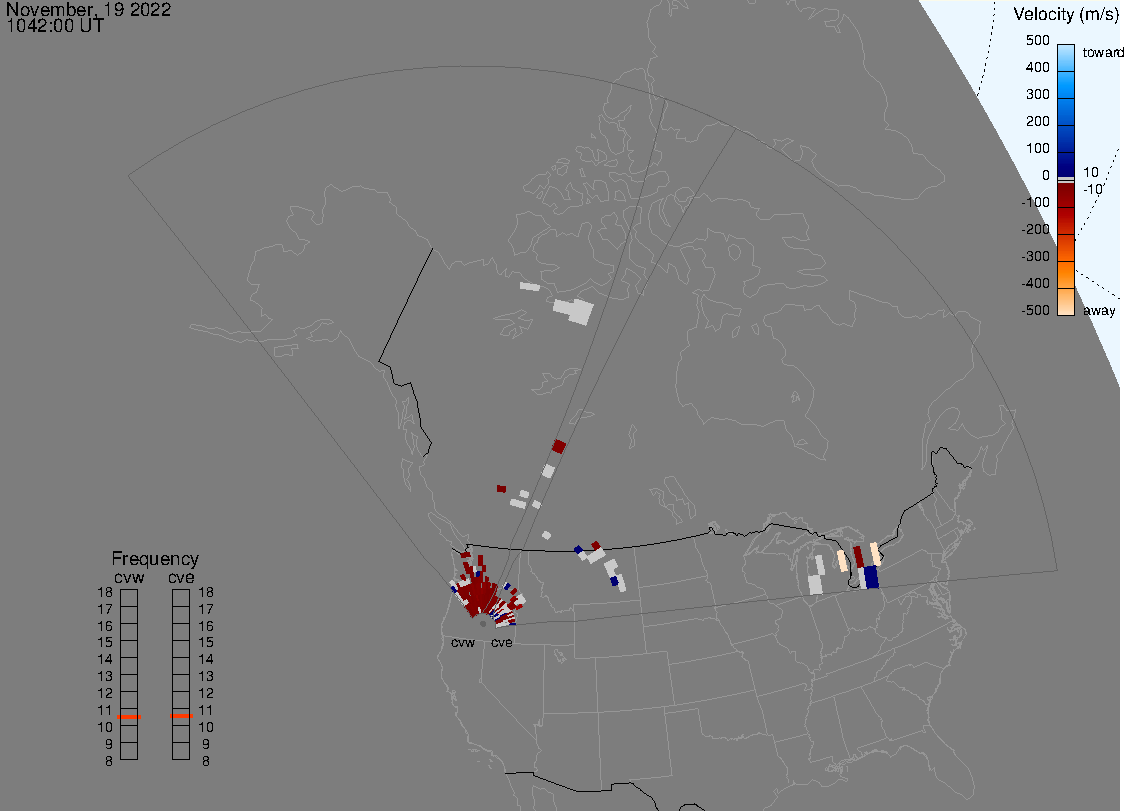The height and width of the screenshot is (811, 1124).
Task: Select the orange swatch between -300 and -400
Action: click(x=1066, y=275)
